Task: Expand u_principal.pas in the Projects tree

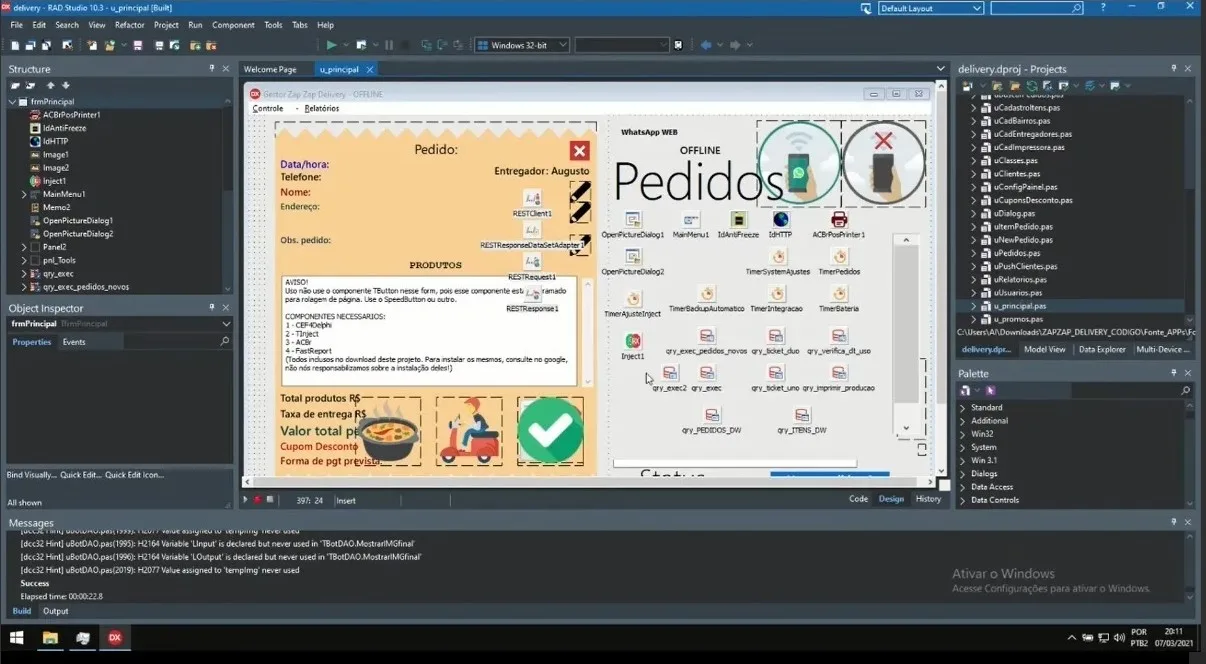Action: point(973,306)
